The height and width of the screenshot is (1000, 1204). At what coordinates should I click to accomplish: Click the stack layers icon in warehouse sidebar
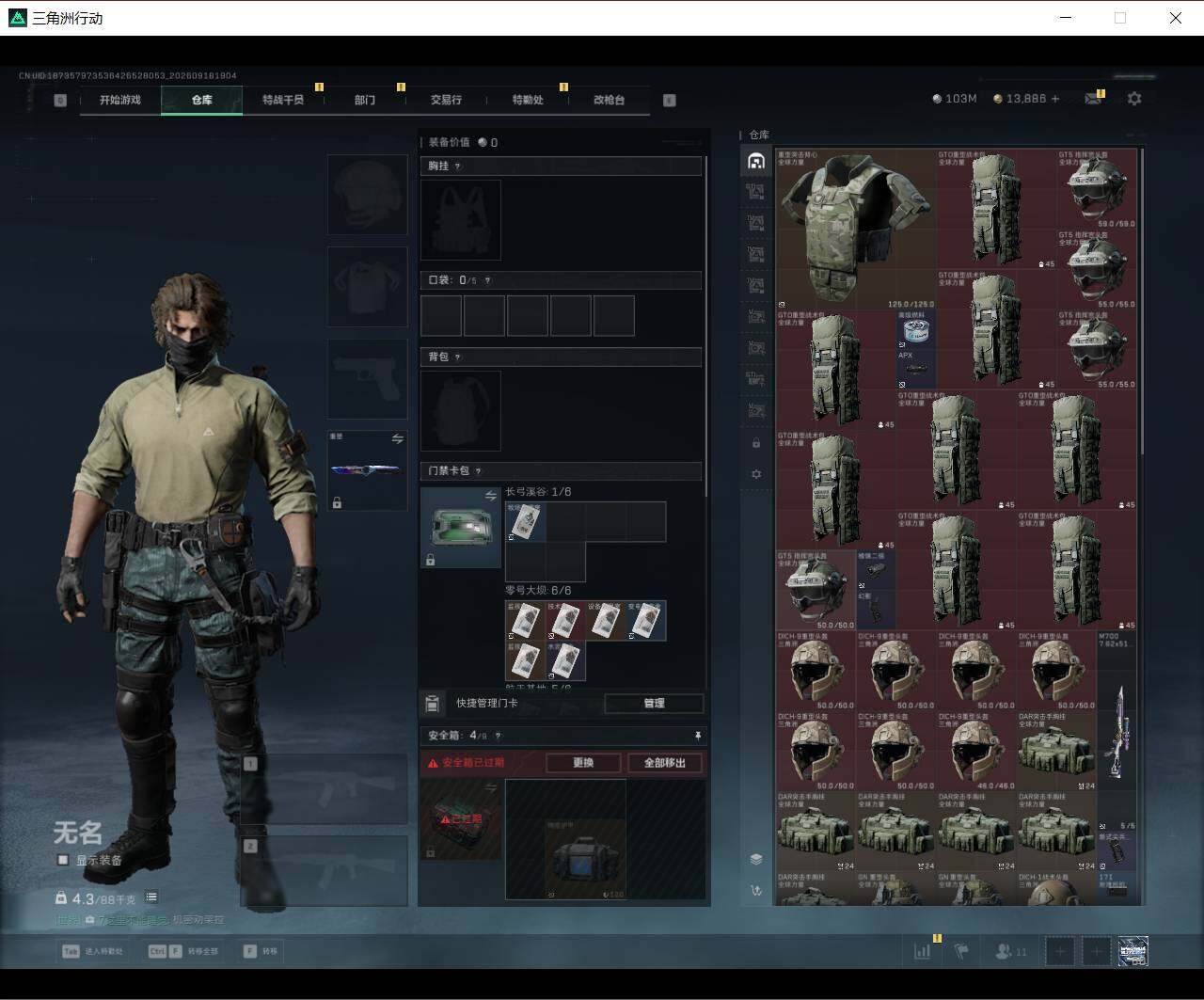pyautogui.click(x=755, y=859)
